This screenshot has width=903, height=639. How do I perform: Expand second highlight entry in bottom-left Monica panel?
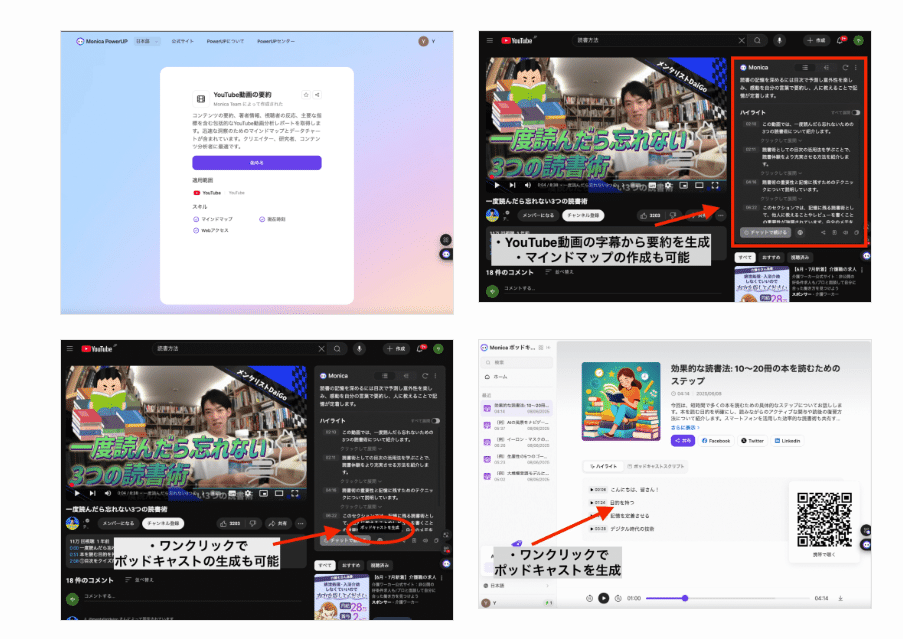tap(361, 481)
